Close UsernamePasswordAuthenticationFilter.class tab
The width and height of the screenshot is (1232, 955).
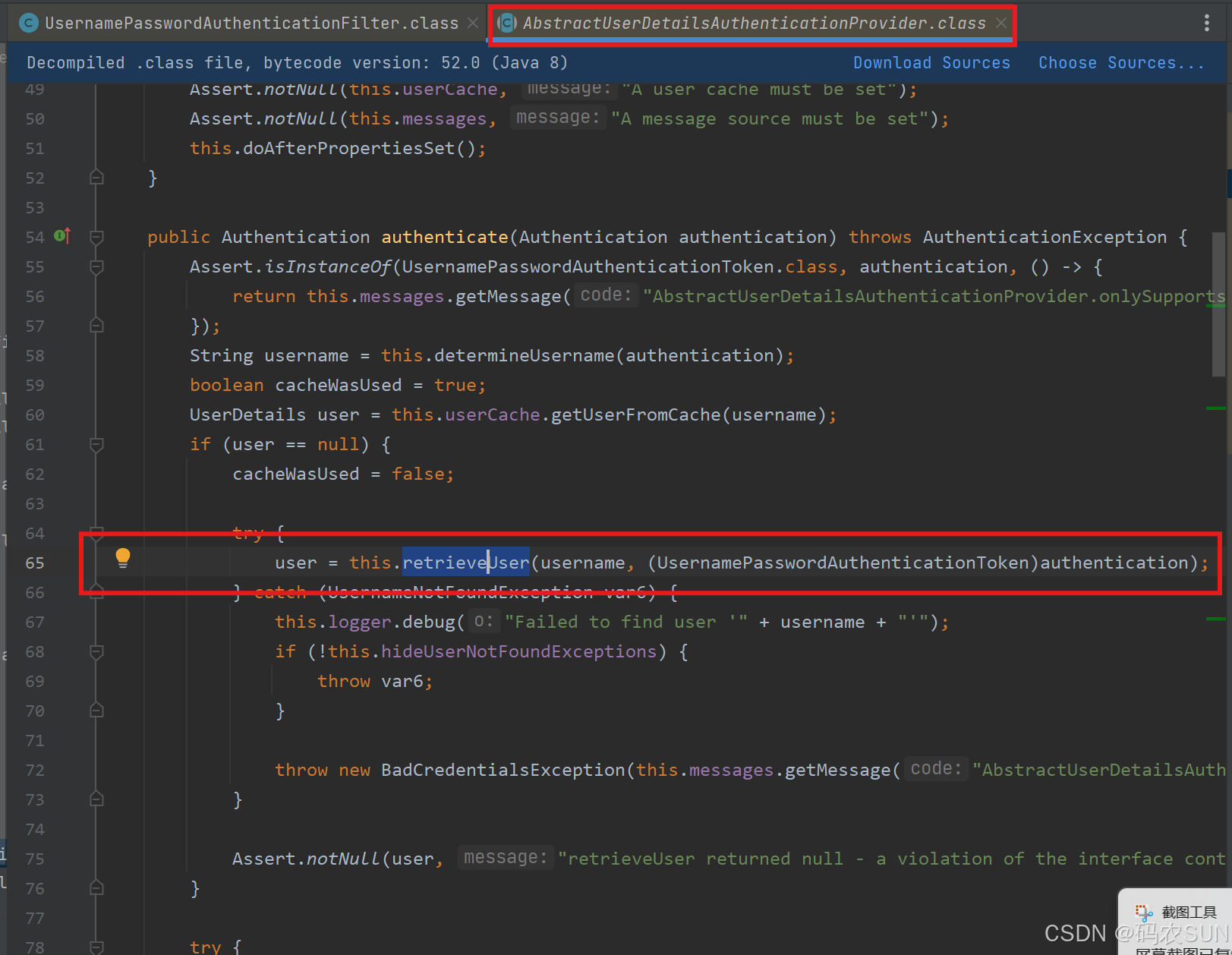(x=473, y=23)
